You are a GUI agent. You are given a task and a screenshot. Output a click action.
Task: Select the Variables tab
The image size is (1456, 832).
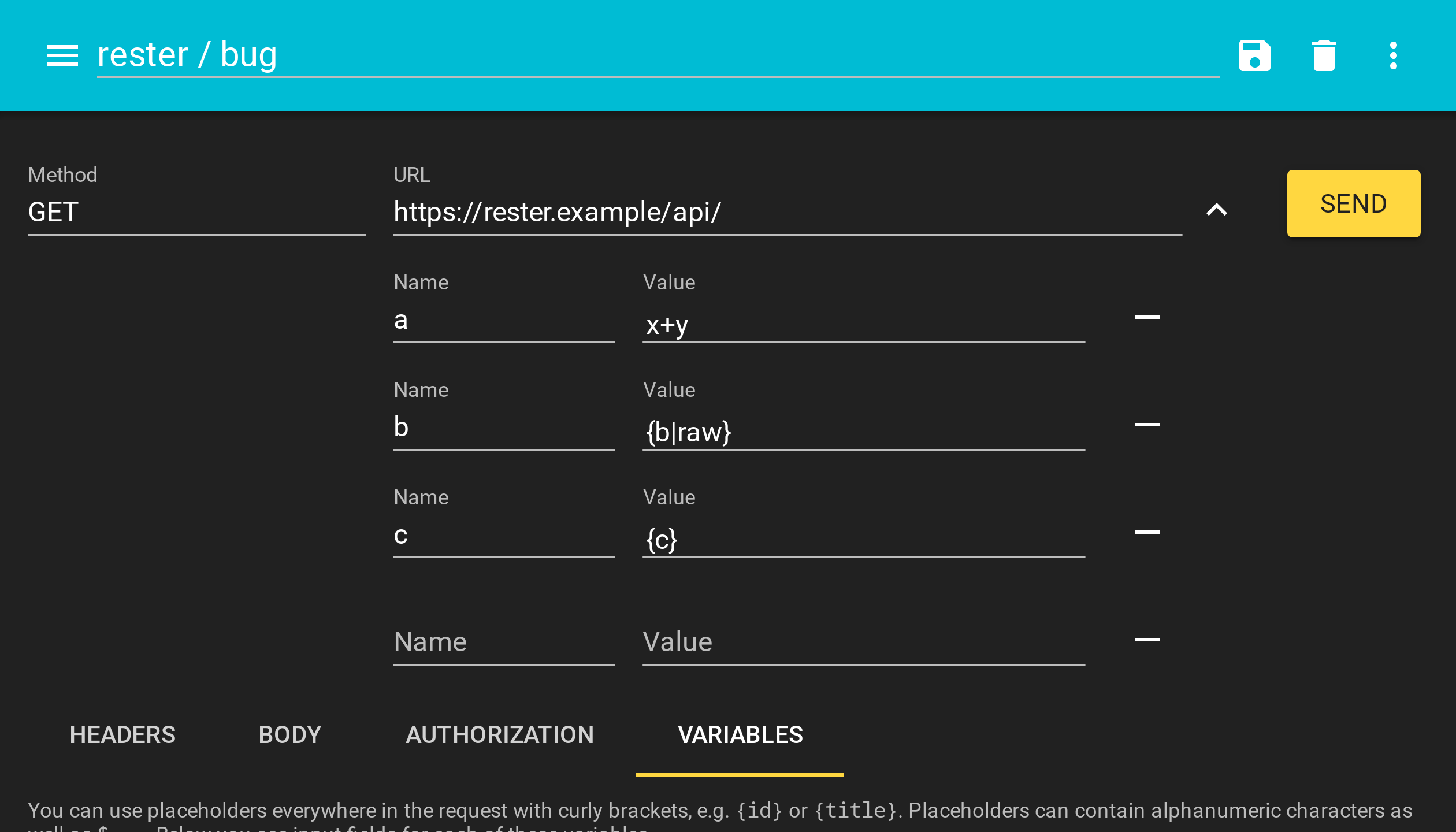pos(740,735)
